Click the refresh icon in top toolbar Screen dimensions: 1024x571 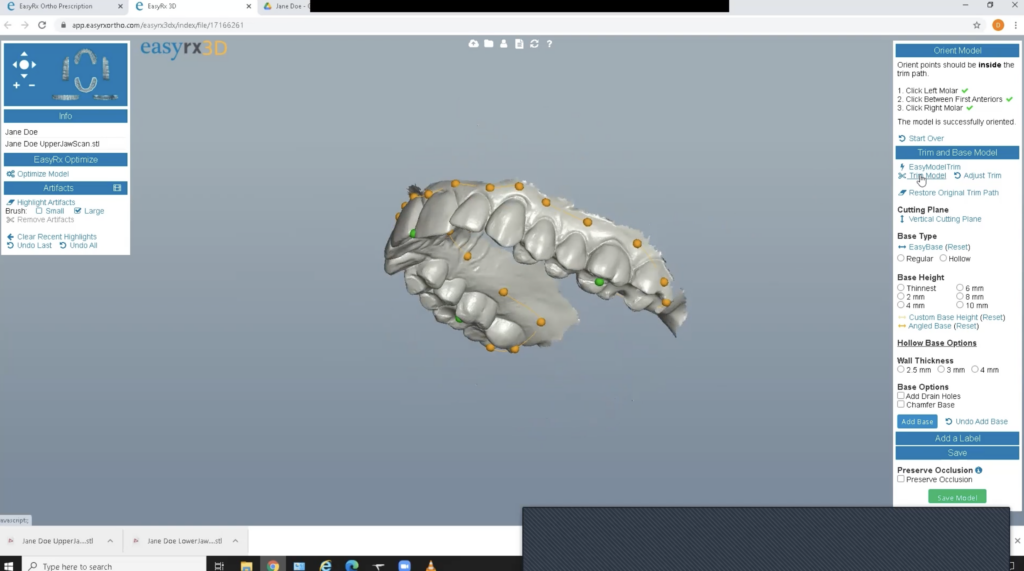[x=535, y=43]
